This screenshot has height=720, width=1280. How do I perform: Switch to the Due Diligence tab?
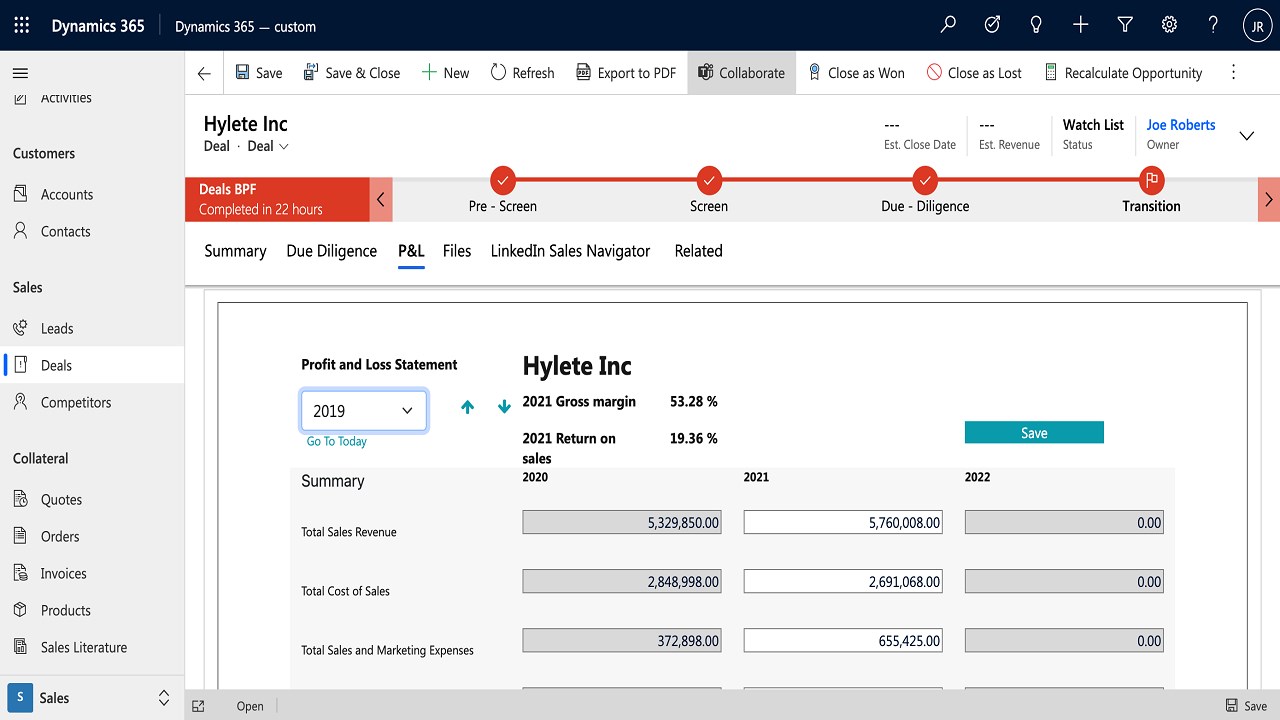[332, 251]
